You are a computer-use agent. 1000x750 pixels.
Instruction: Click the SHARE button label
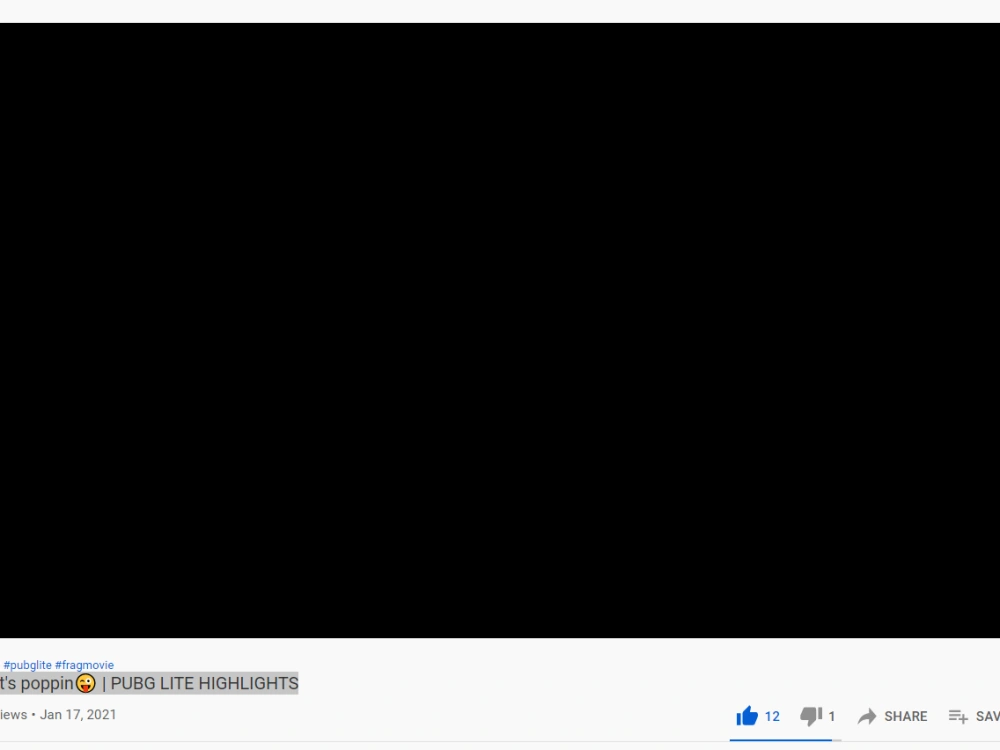click(906, 716)
